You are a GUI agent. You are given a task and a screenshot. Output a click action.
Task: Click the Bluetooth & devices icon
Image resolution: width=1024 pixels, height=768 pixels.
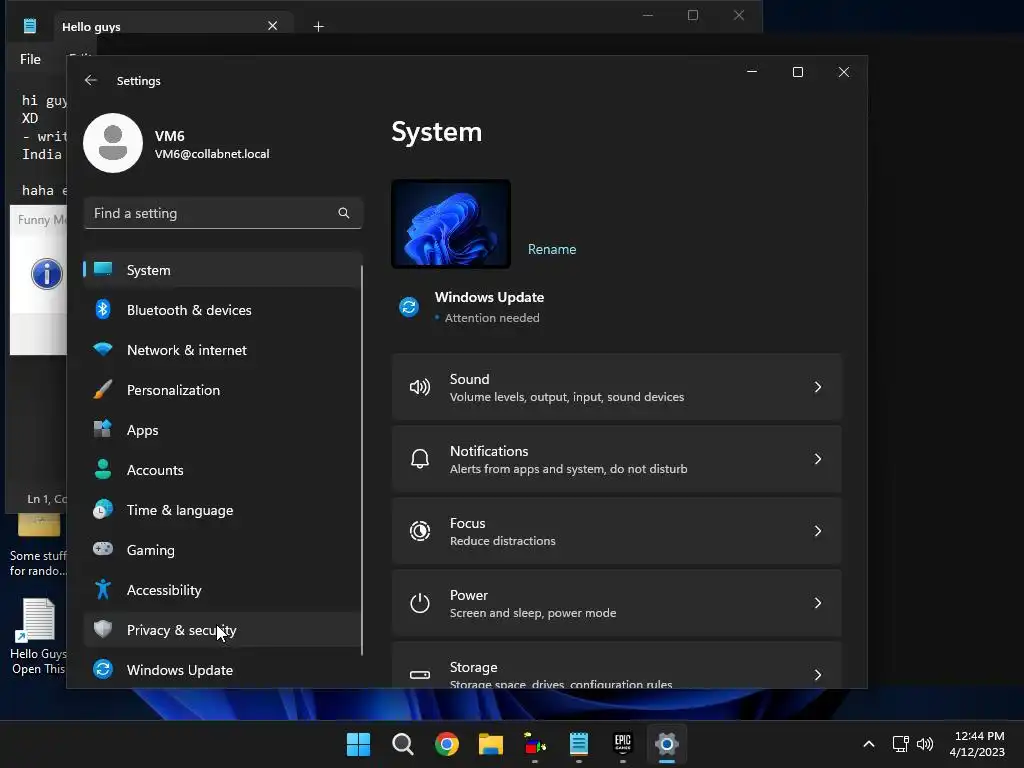103,310
